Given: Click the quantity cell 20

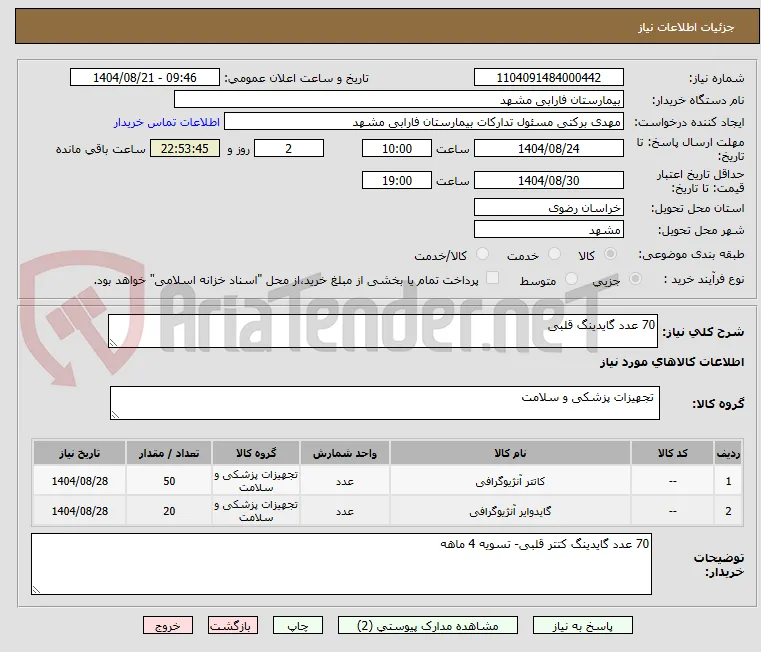Looking at the screenshot, I should [168, 511].
